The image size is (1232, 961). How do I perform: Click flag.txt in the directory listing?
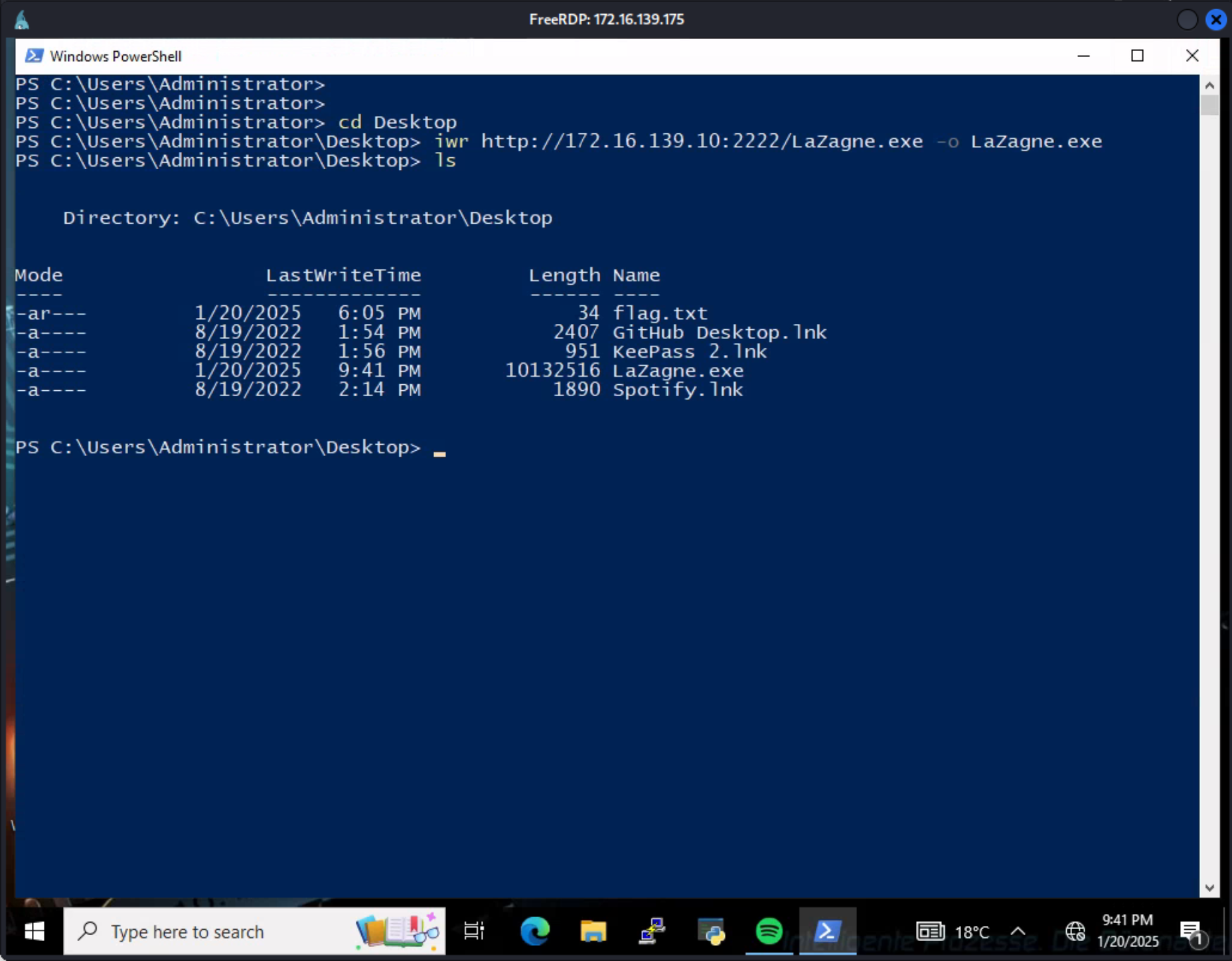click(660, 313)
